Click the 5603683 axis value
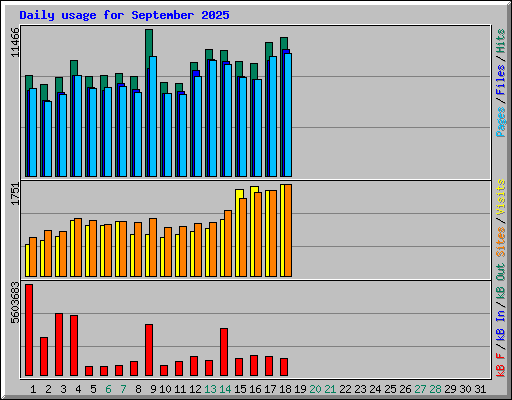The width and height of the screenshot is (512, 400). (x=15, y=302)
